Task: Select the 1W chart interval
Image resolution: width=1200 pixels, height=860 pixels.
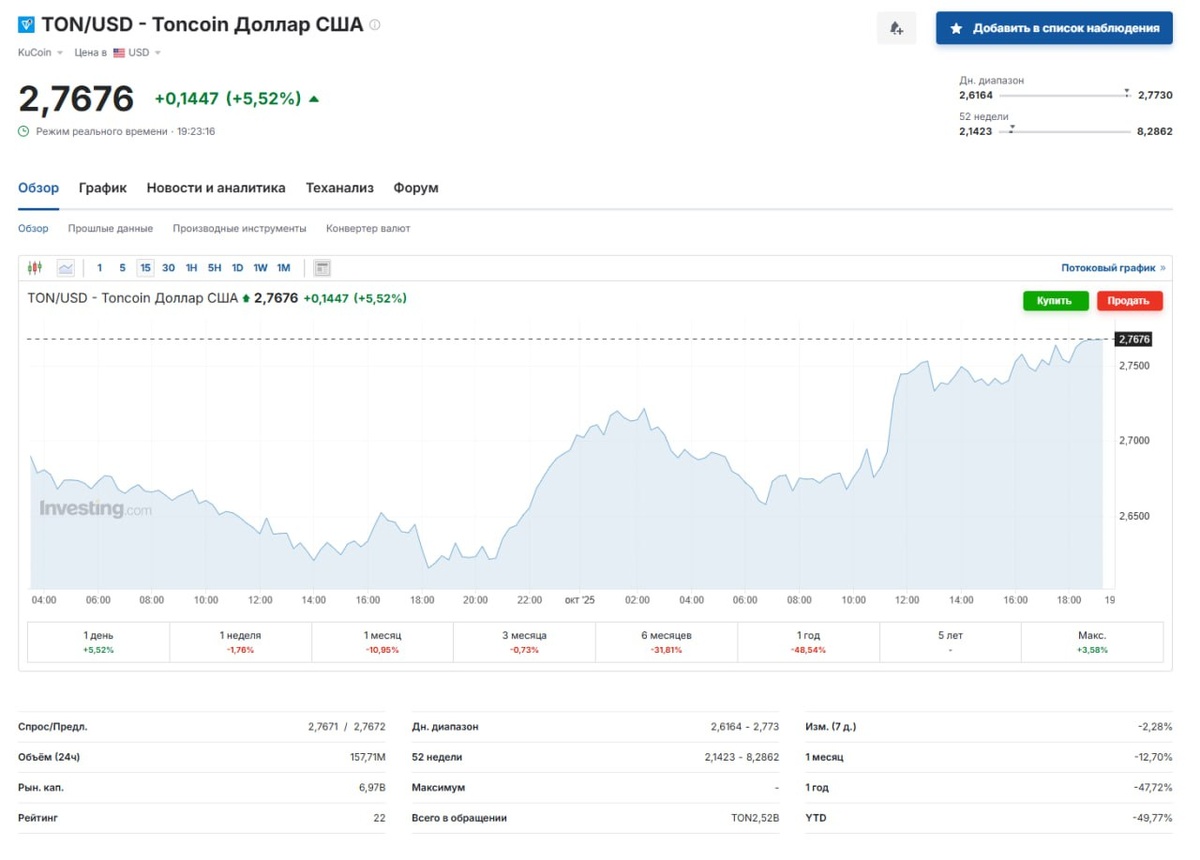Action: tap(260, 268)
